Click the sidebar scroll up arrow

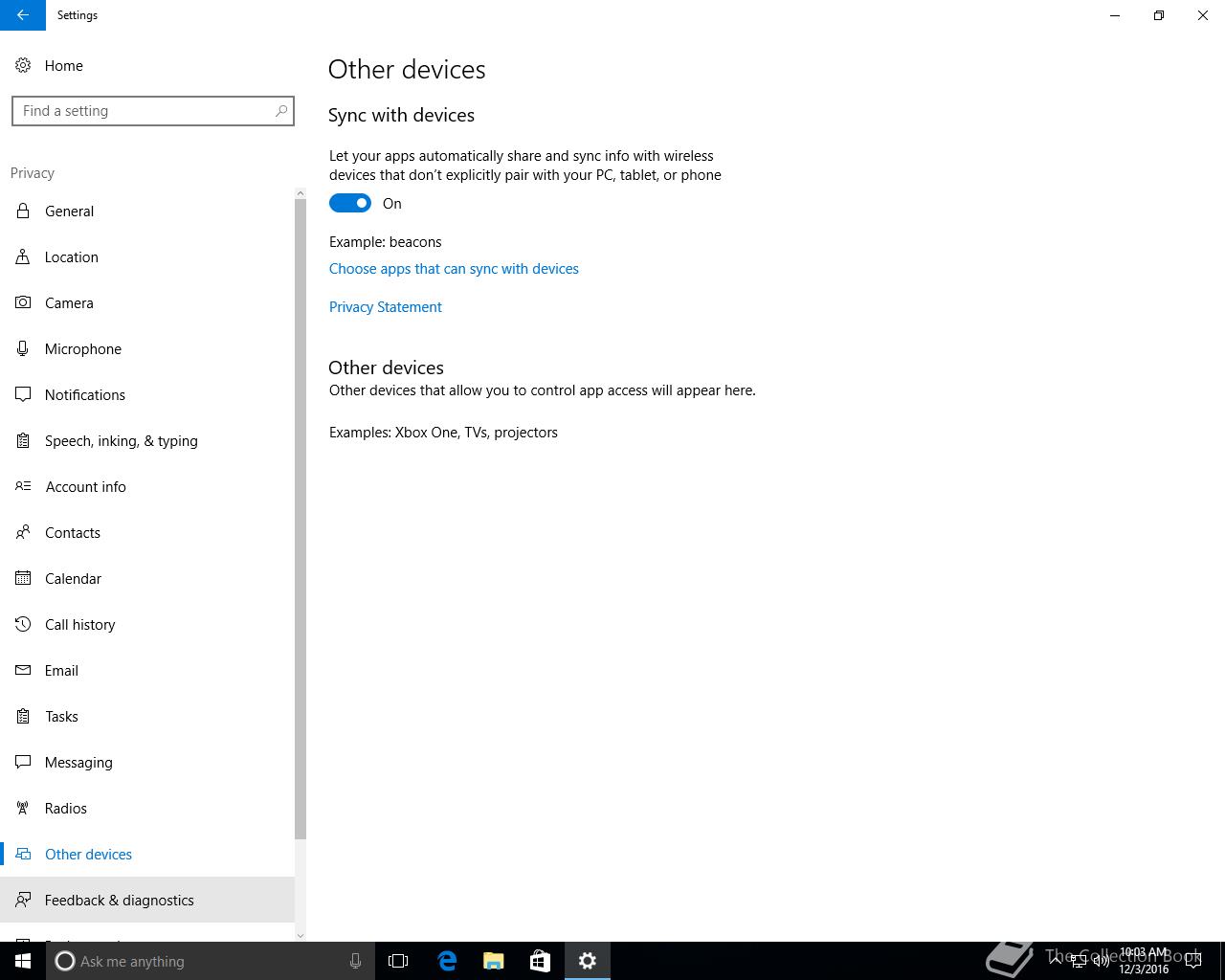301,193
